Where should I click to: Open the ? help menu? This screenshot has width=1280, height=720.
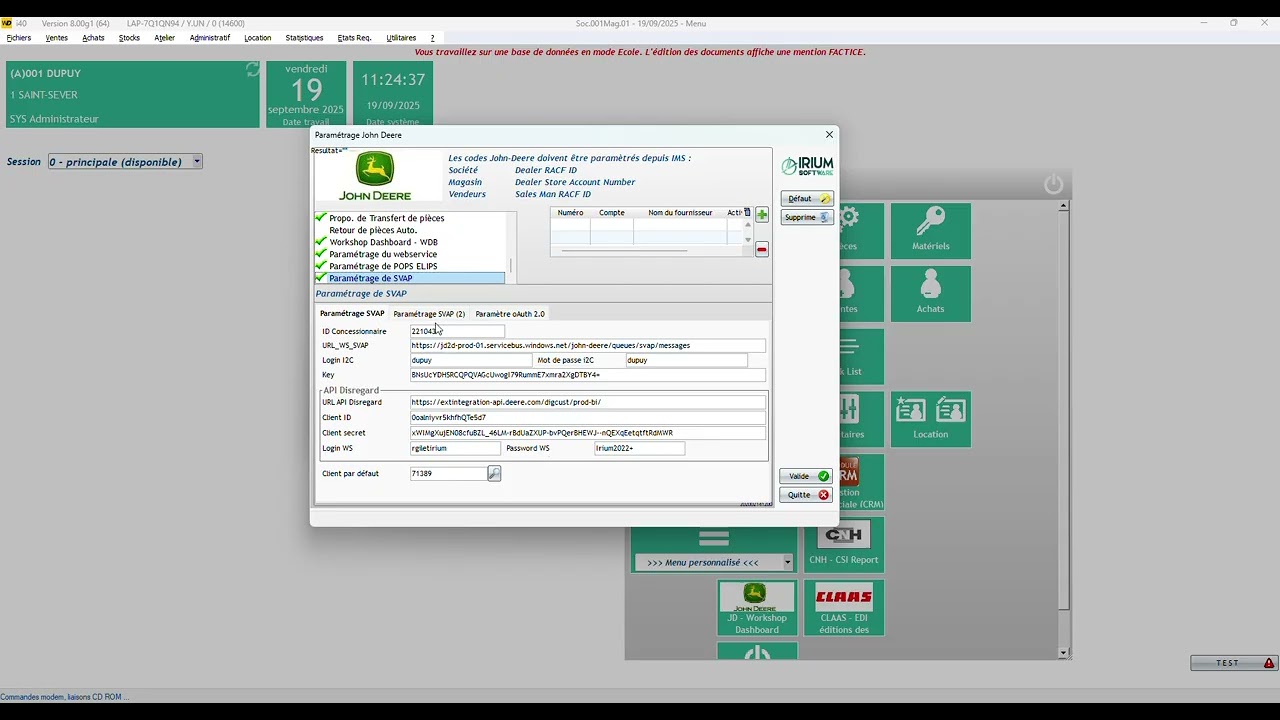point(432,38)
